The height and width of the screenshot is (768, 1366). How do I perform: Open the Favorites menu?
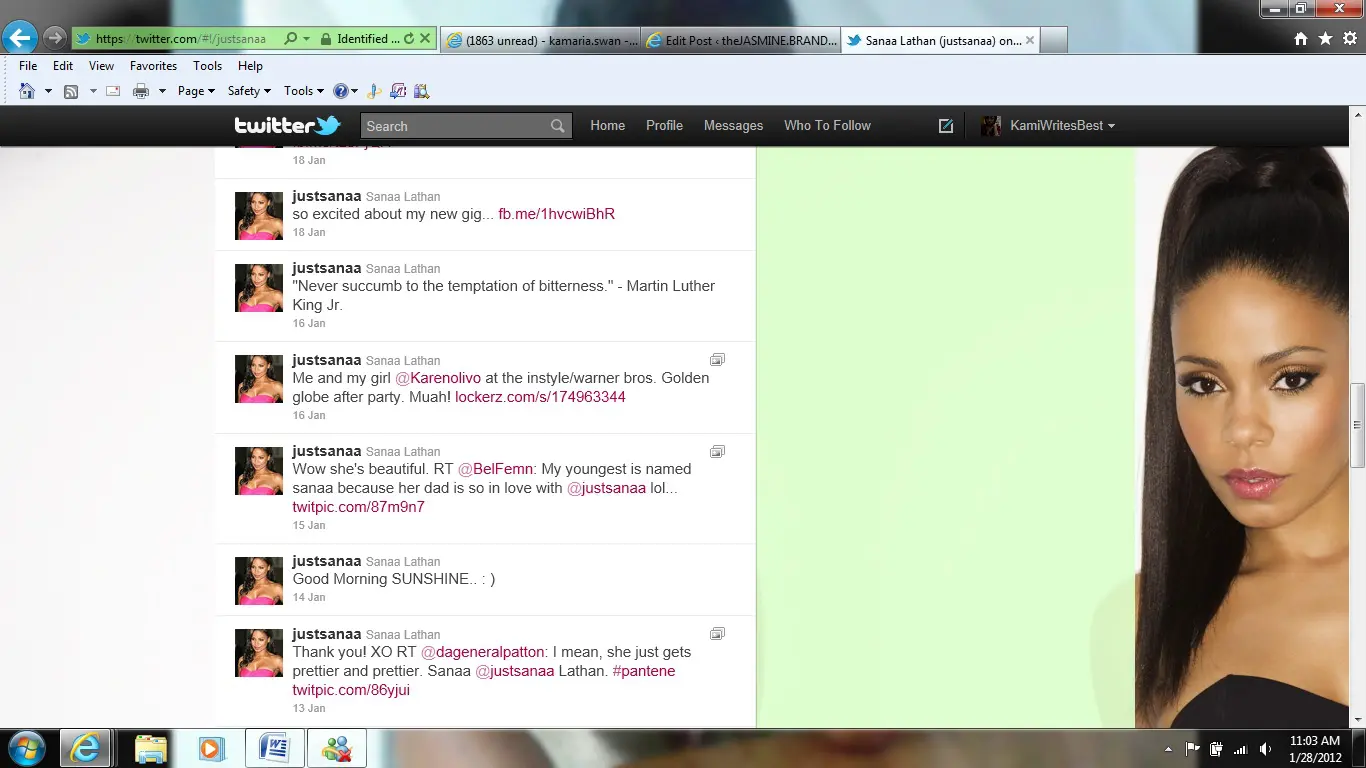153,66
